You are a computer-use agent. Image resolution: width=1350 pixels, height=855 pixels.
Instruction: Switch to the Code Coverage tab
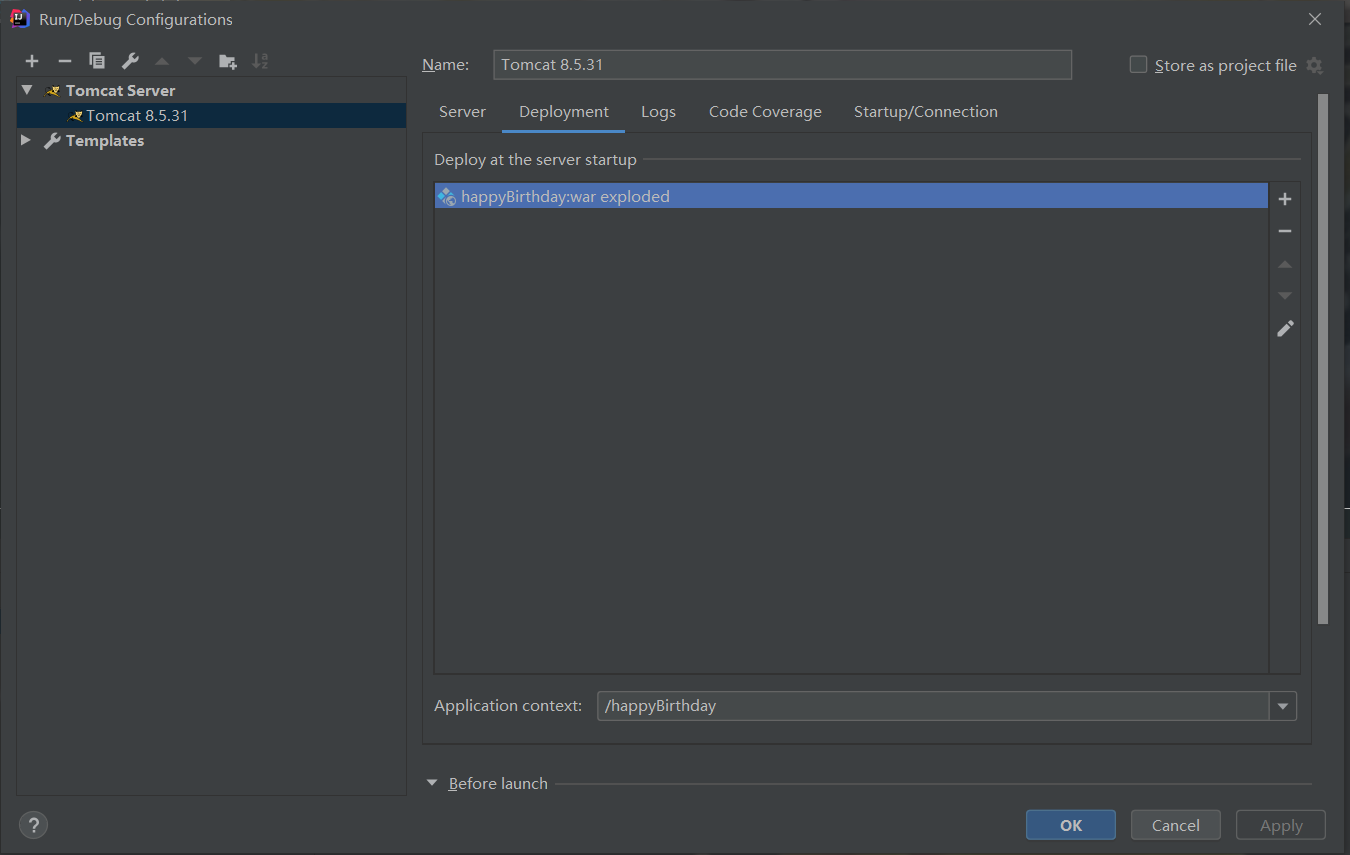pyautogui.click(x=765, y=112)
